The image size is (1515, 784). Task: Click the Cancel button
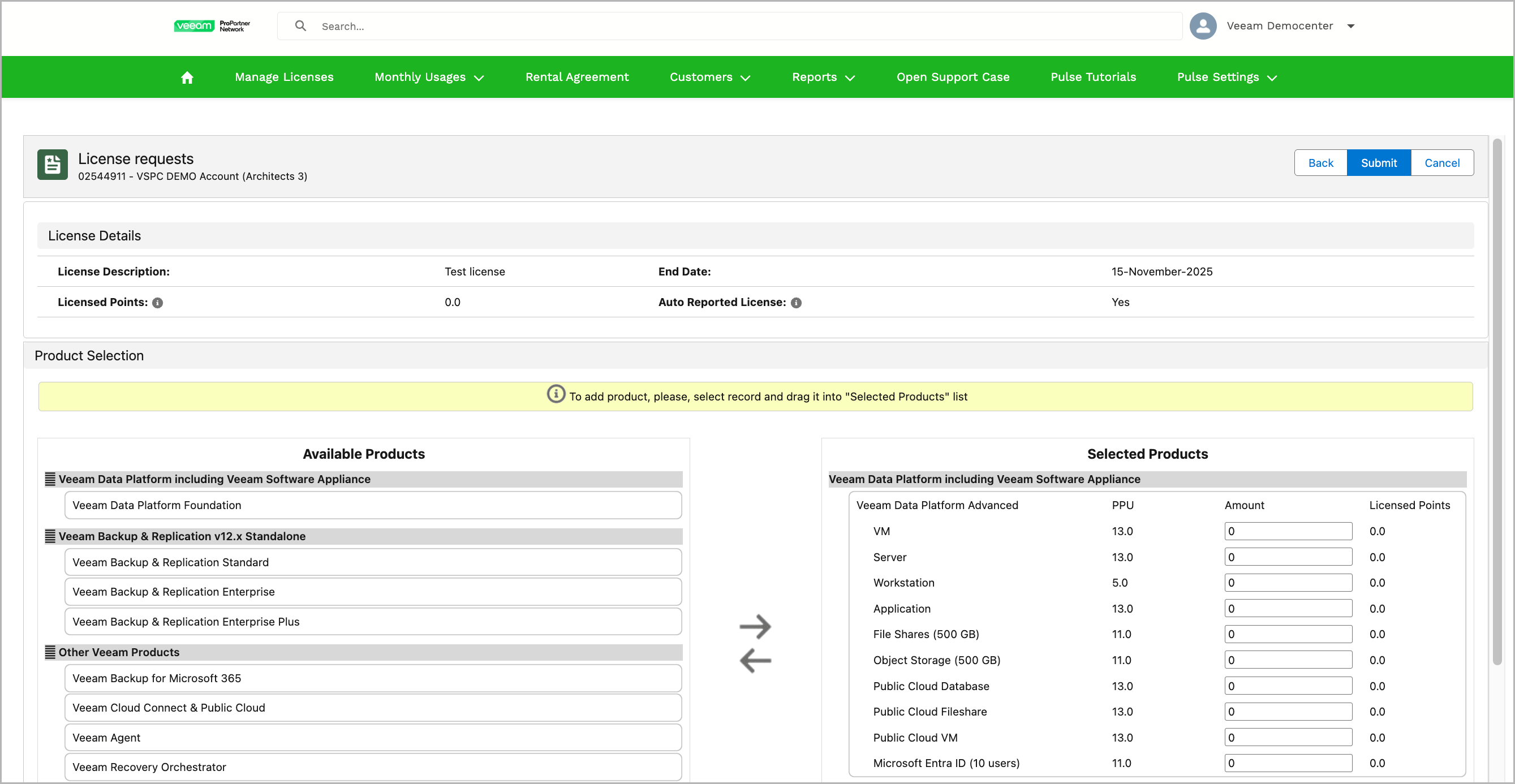pos(1441,163)
